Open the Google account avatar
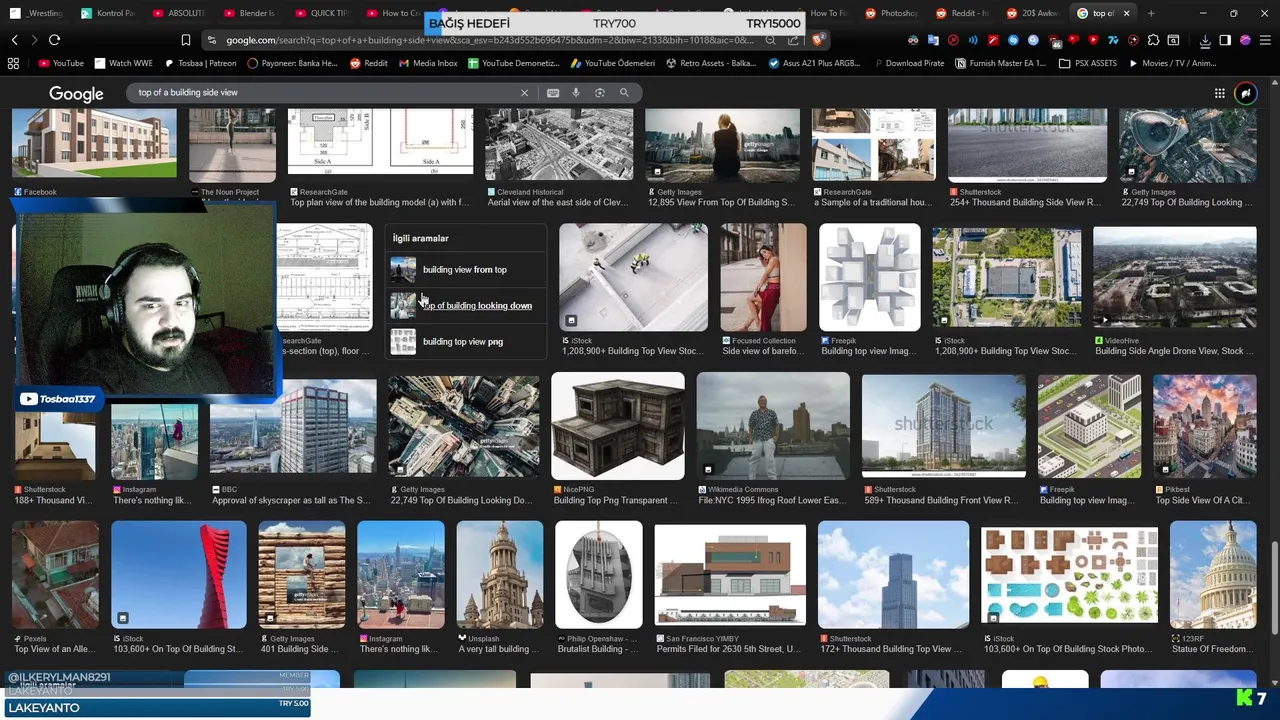This screenshot has width=1280, height=720. 1246,93
